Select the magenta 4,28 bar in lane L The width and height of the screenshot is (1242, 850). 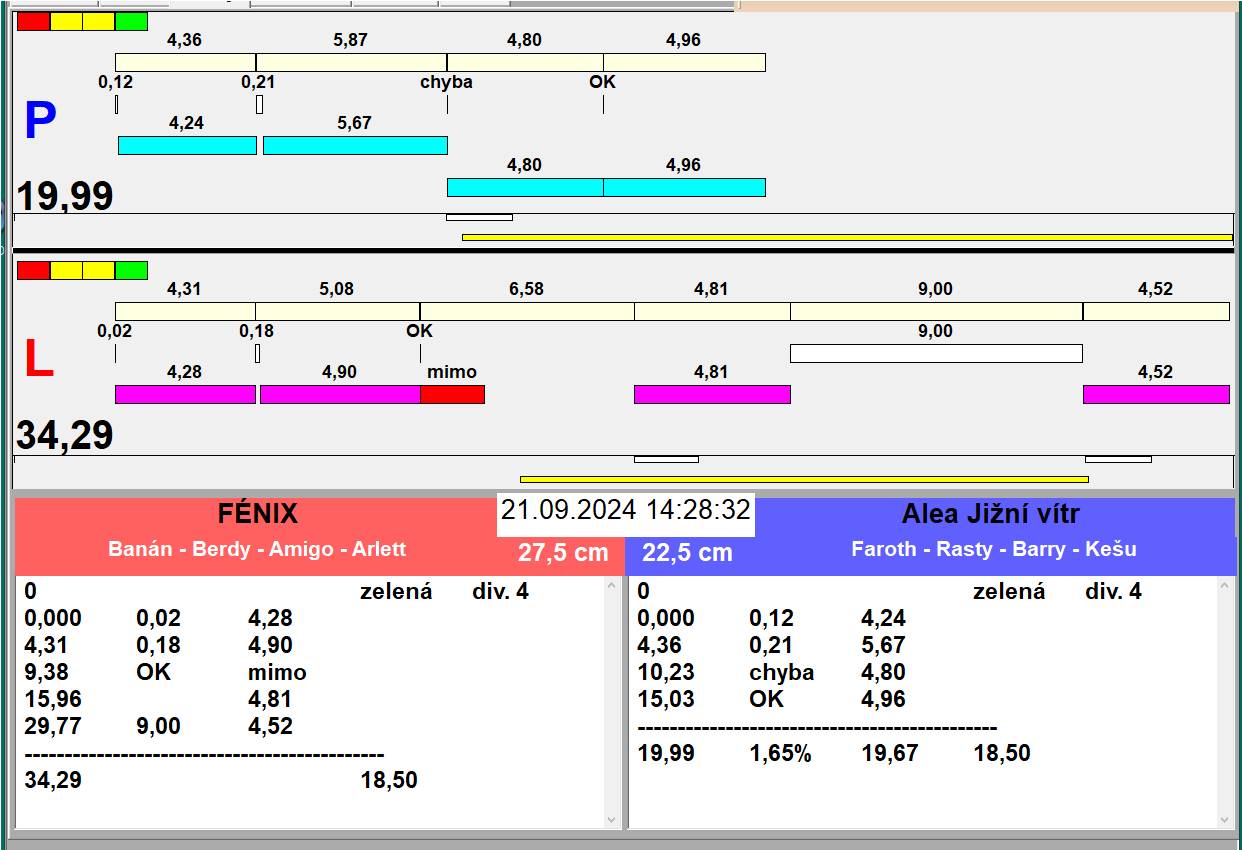185,394
